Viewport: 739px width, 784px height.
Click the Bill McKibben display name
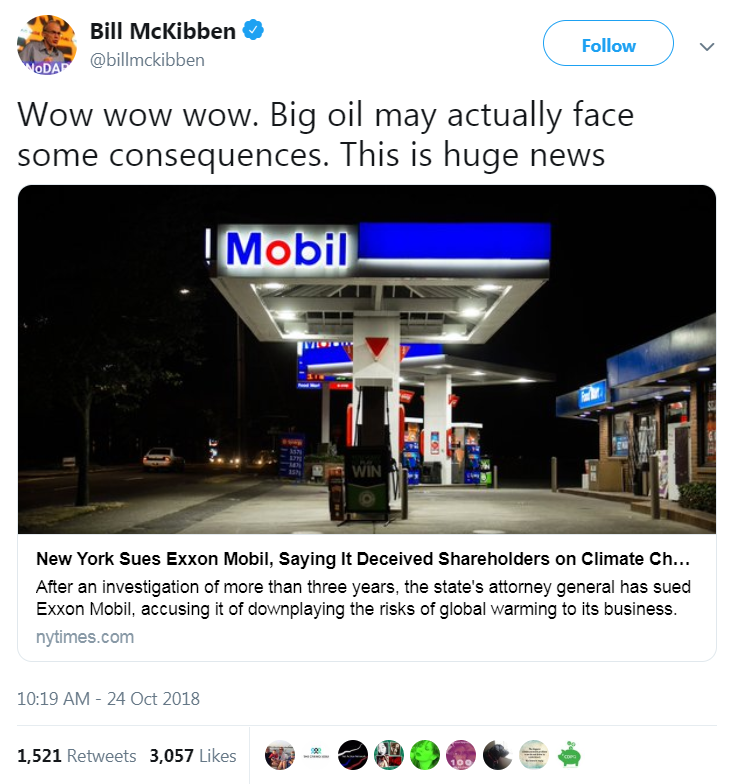[x=163, y=31]
